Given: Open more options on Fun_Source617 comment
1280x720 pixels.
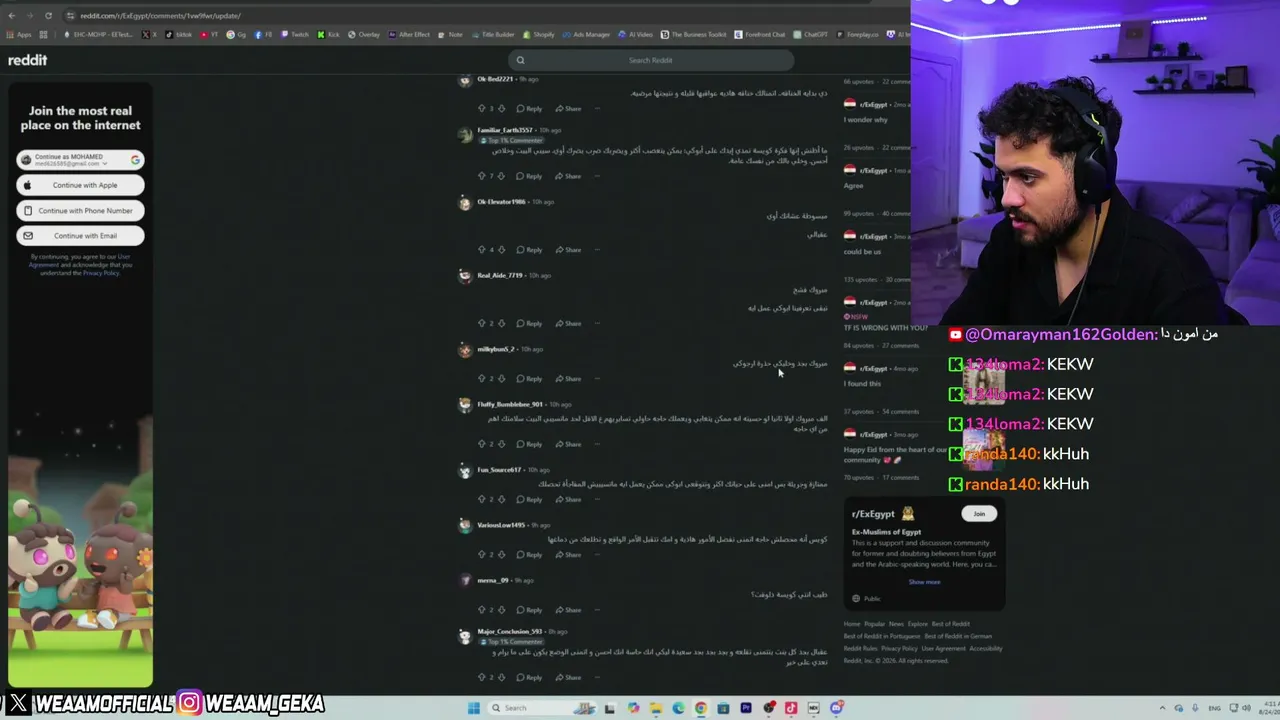Looking at the screenshot, I should click(x=598, y=499).
